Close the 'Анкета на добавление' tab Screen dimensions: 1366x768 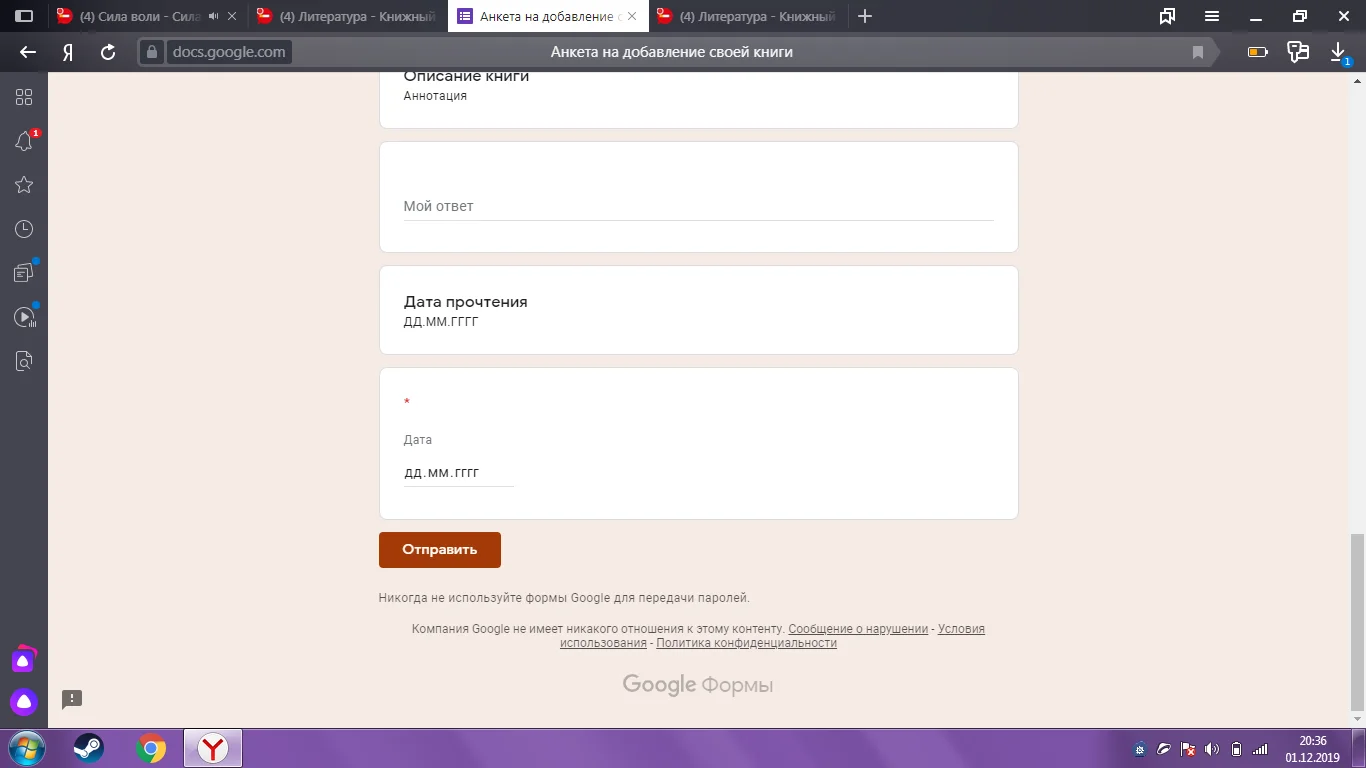[632, 16]
